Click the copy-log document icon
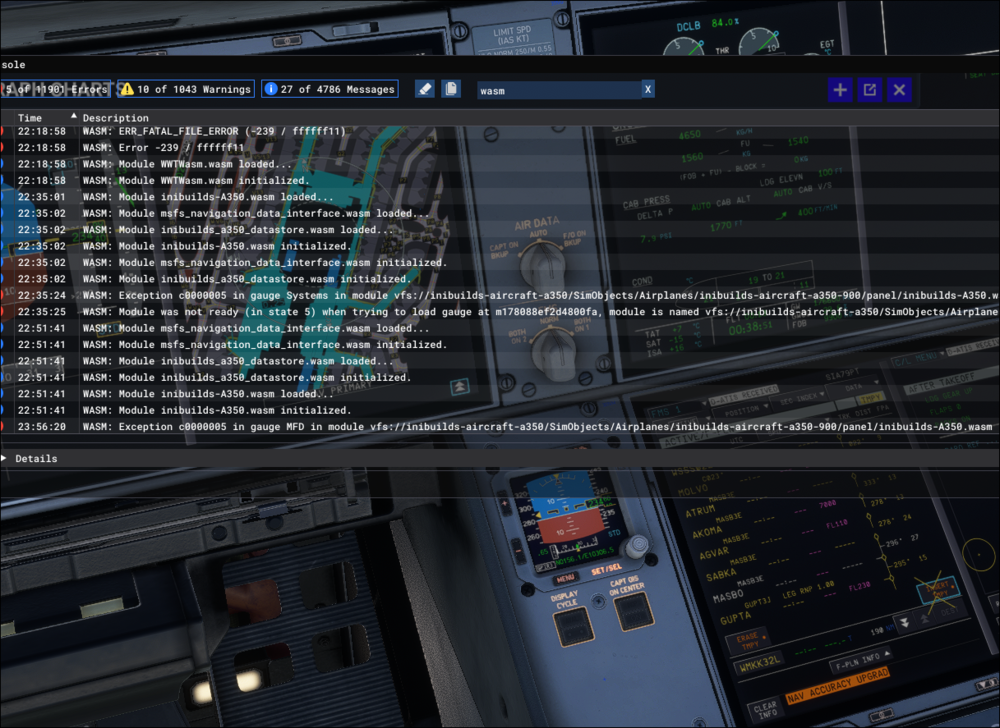The image size is (1000, 728). pos(451,89)
